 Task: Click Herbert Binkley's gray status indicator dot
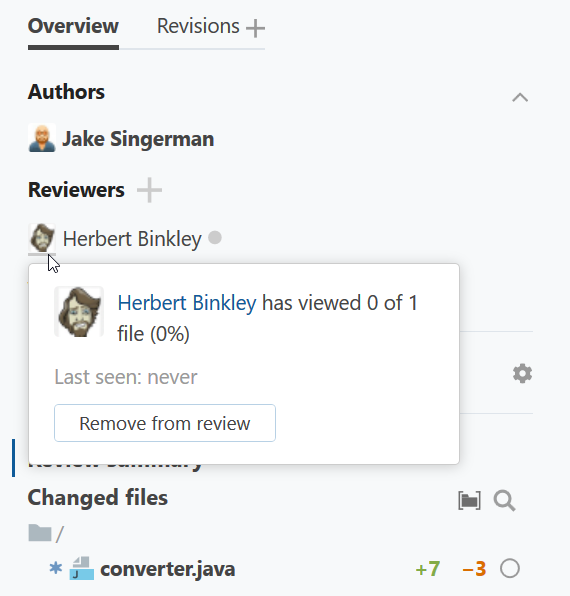(215, 238)
